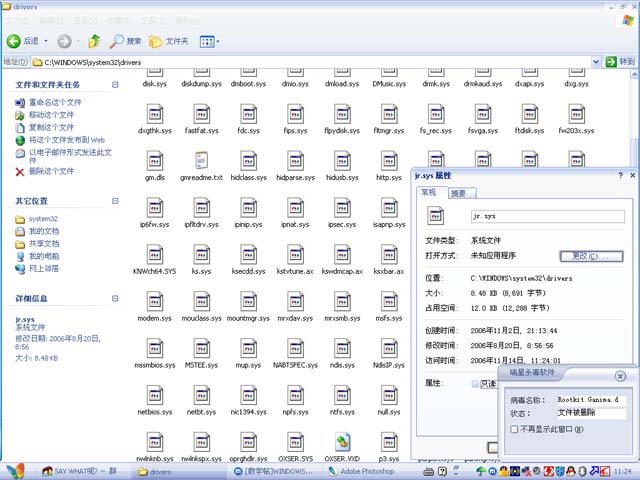Close the Rising antivirus popup
Screen dimensions: 640x480
620,376
